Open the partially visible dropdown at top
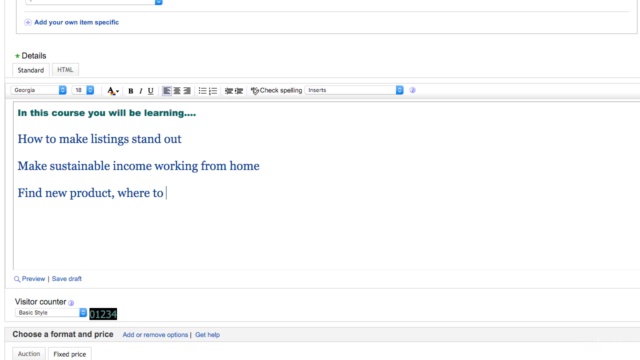Viewport: 640px width, 360px height. click(x=94, y=2)
